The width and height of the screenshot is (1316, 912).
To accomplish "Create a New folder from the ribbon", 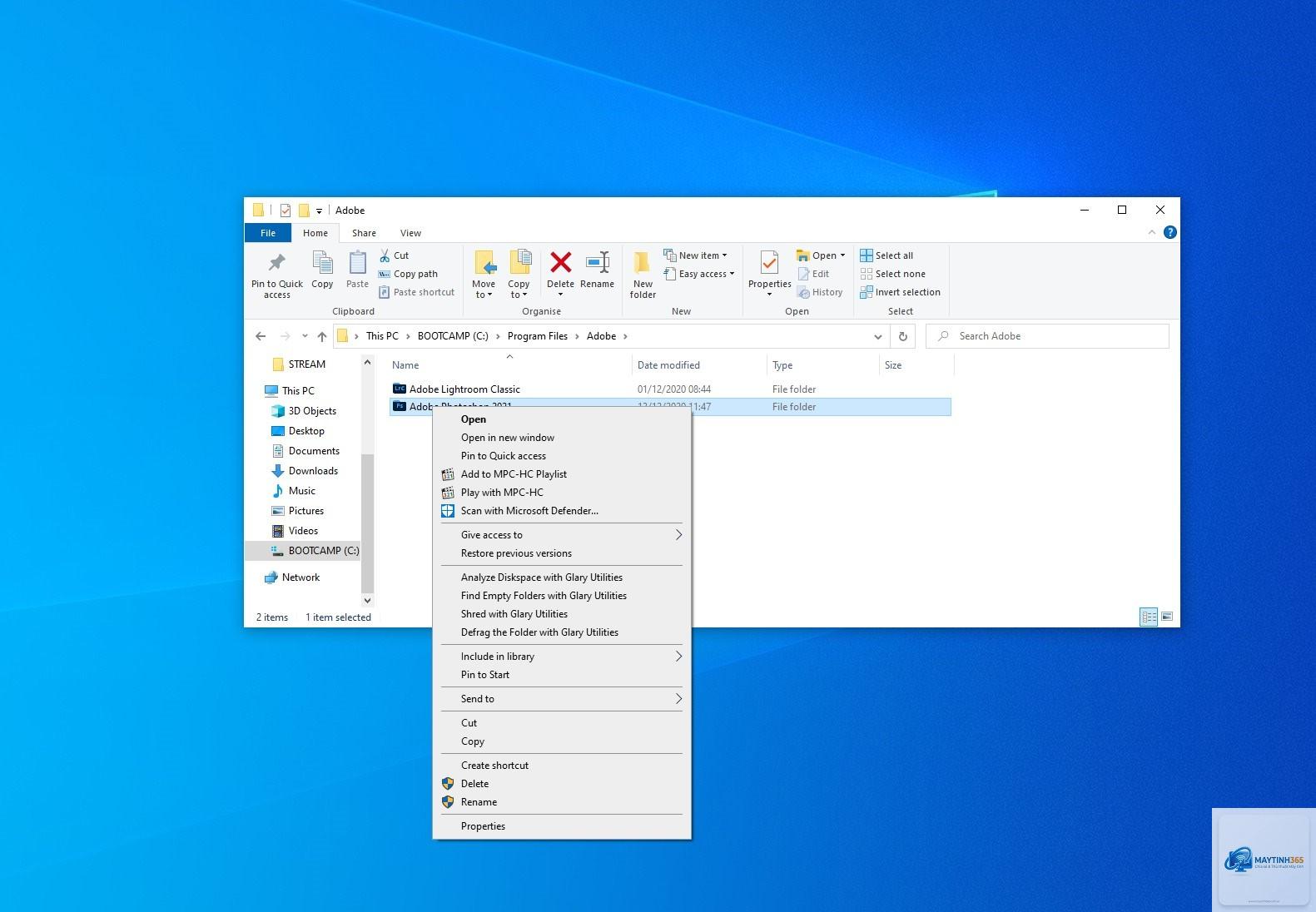I will (x=643, y=275).
